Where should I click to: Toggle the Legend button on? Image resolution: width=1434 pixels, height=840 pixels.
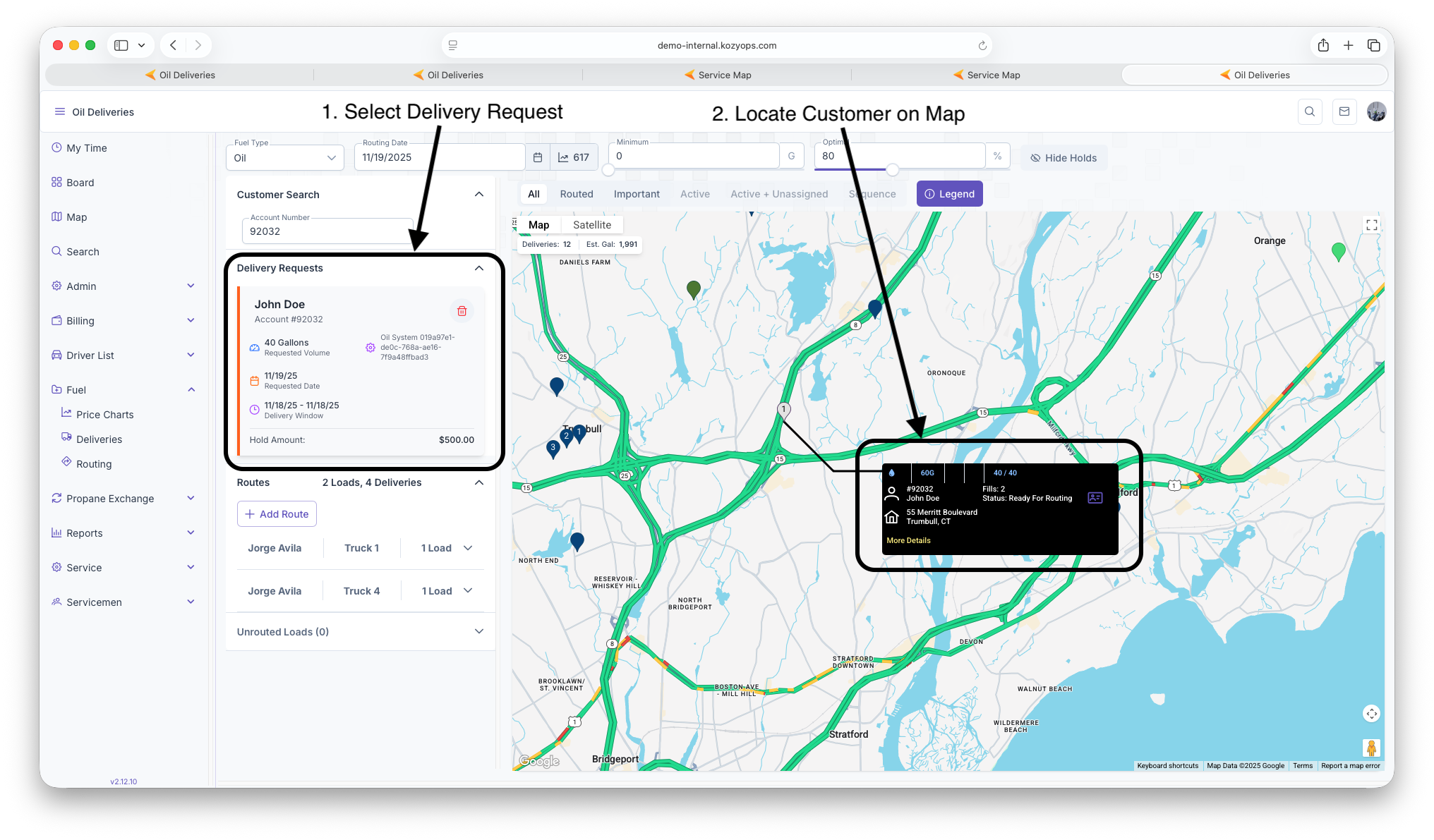pyautogui.click(x=949, y=194)
